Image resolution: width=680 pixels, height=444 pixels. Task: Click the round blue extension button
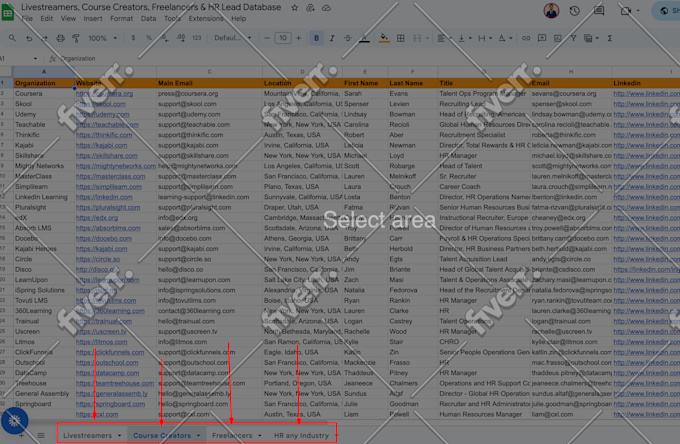14,420
